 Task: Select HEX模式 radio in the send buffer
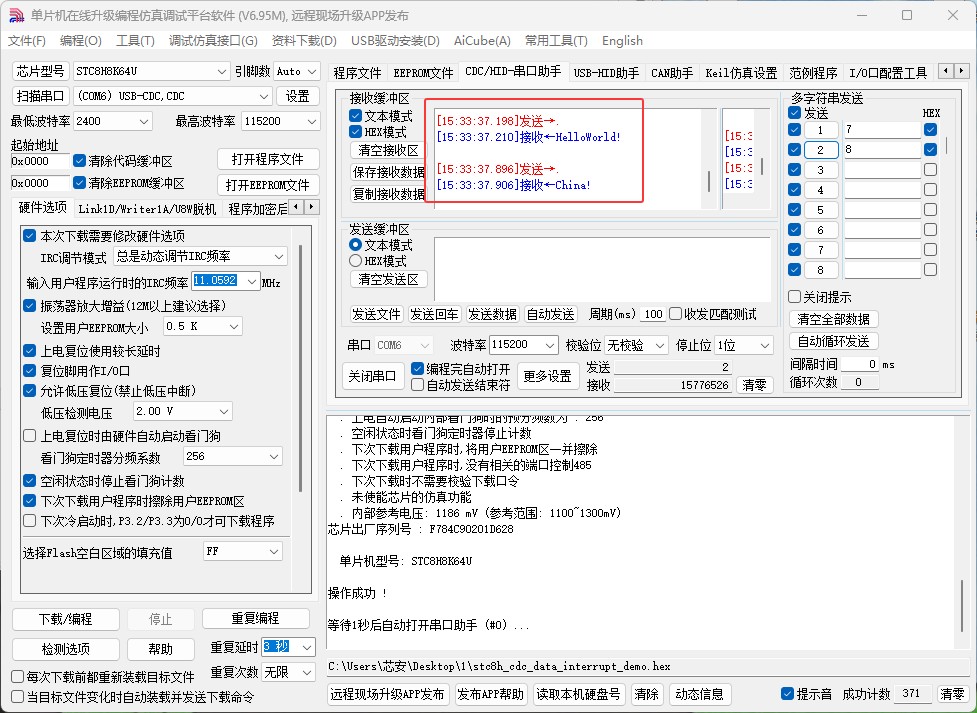tap(356, 261)
